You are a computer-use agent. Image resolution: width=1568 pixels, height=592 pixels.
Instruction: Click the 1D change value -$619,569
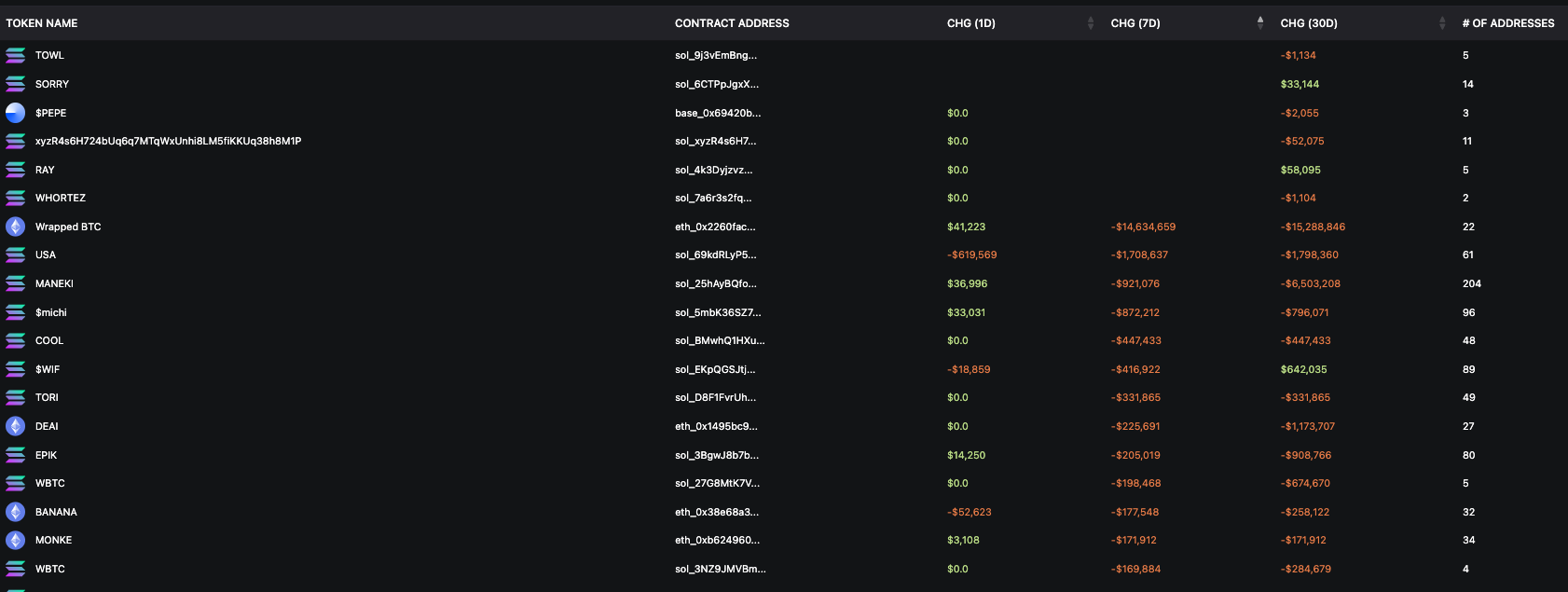(971, 255)
